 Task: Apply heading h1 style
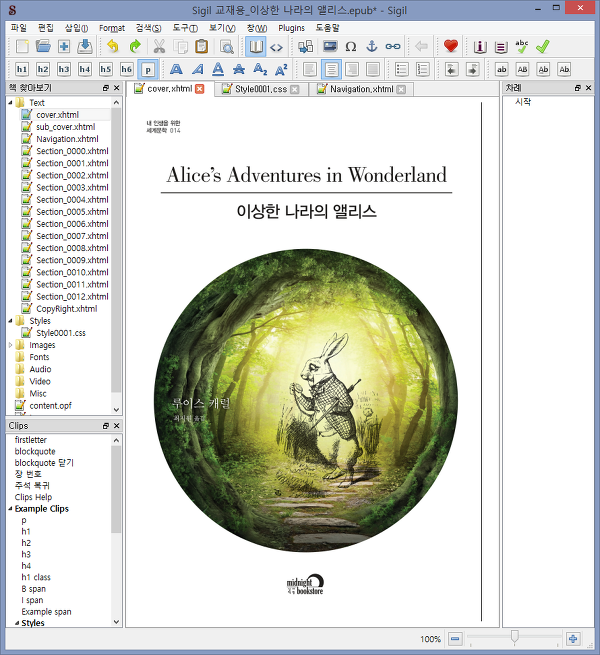pos(22,69)
